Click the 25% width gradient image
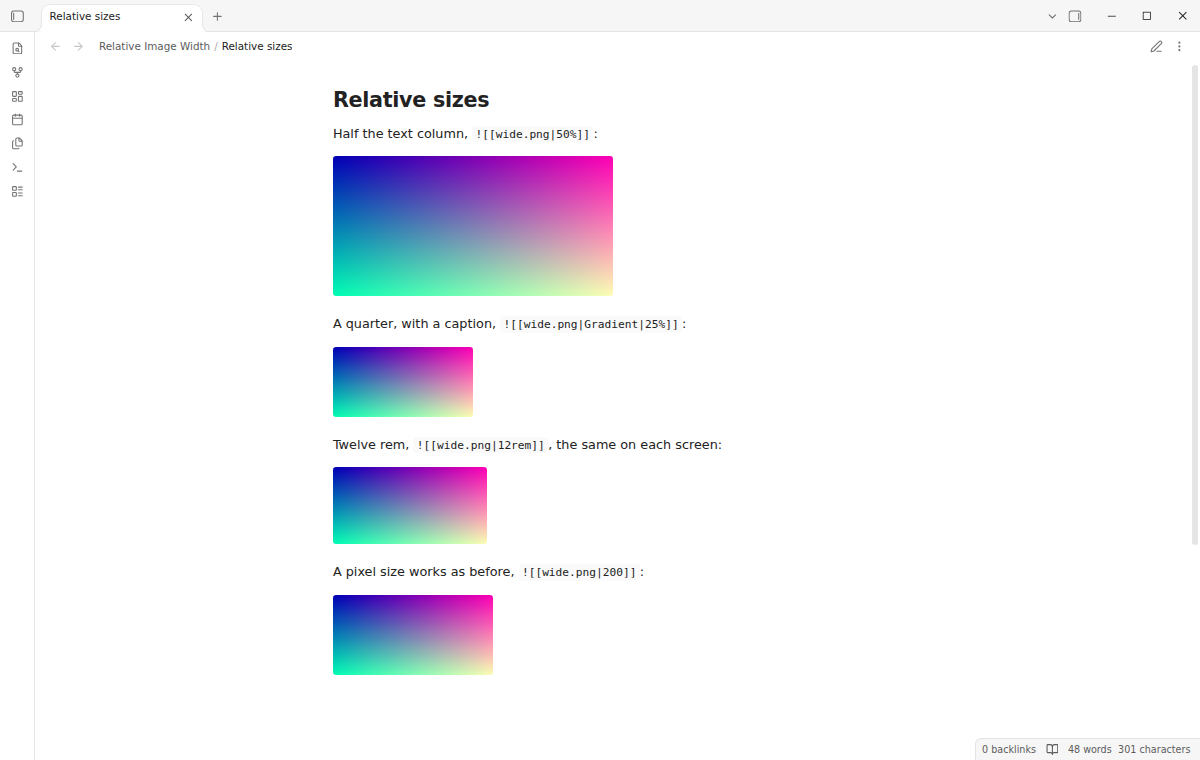1200x760 pixels. click(x=403, y=382)
